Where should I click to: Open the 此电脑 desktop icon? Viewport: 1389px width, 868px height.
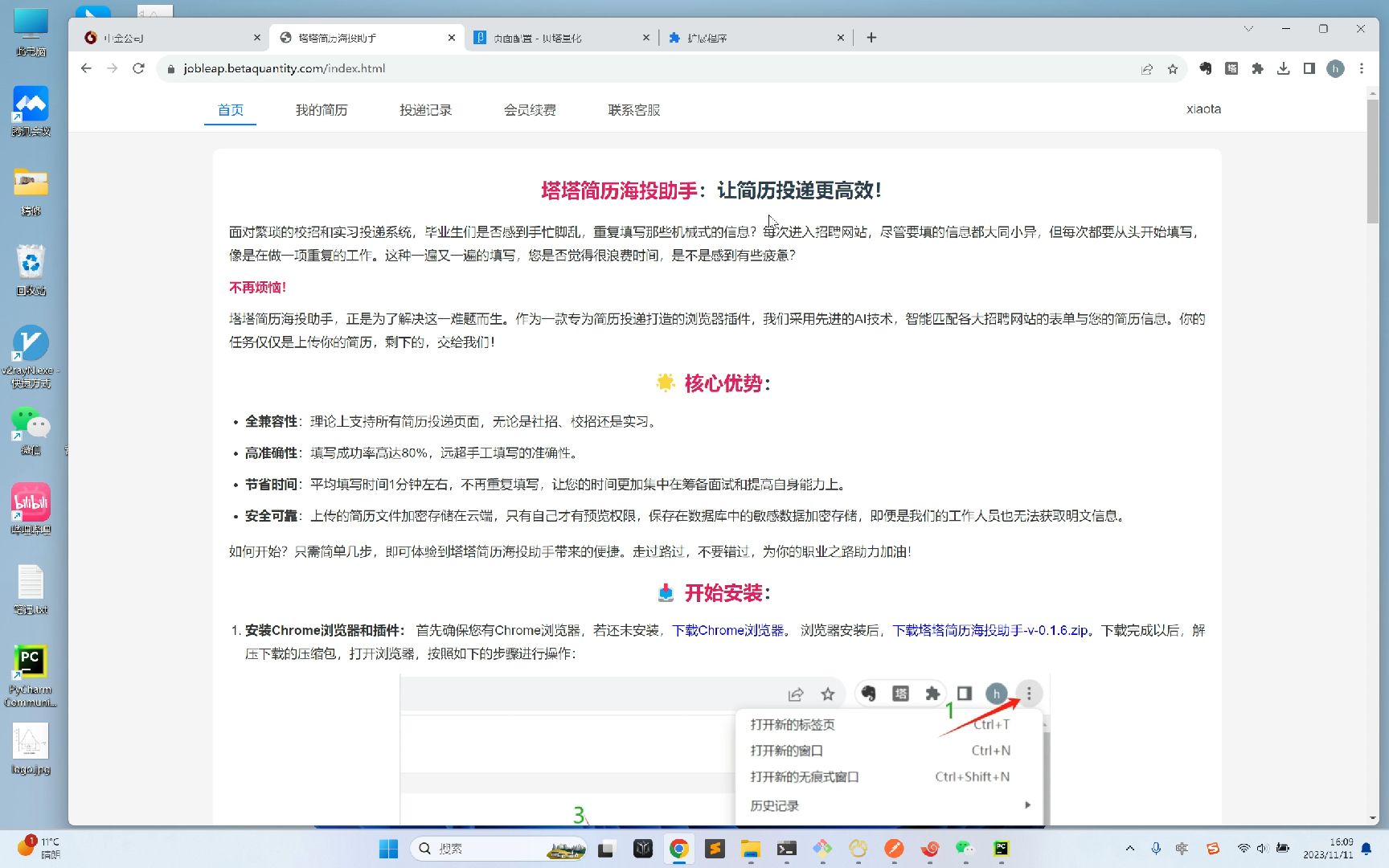click(31, 32)
